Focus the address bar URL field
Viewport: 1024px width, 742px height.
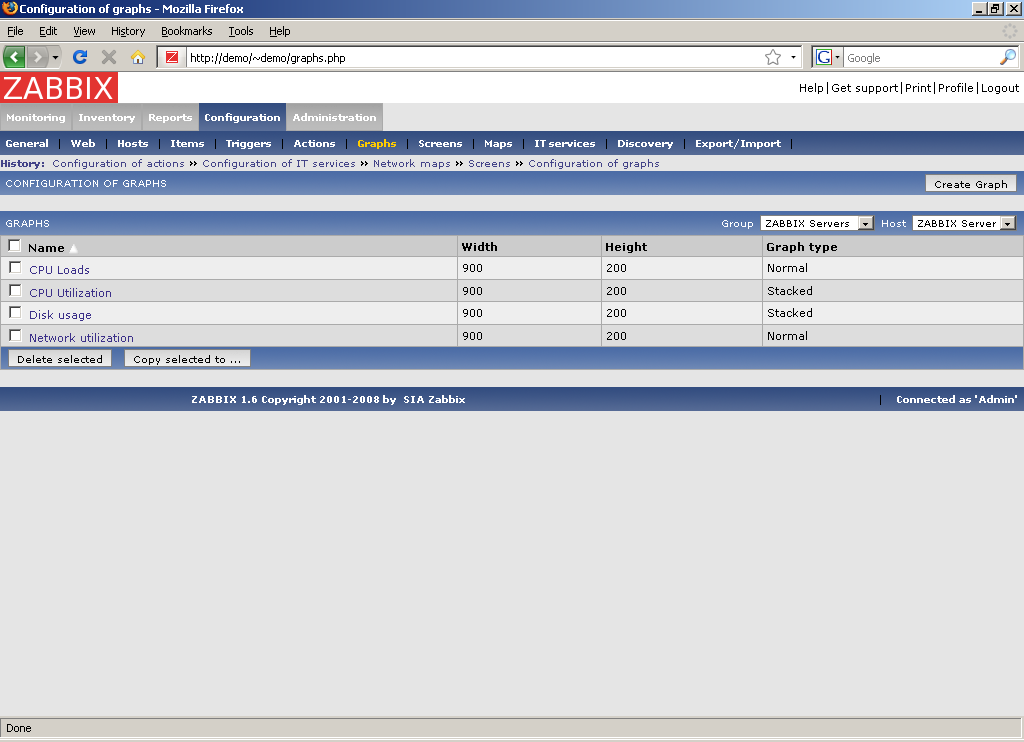point(473,57)
